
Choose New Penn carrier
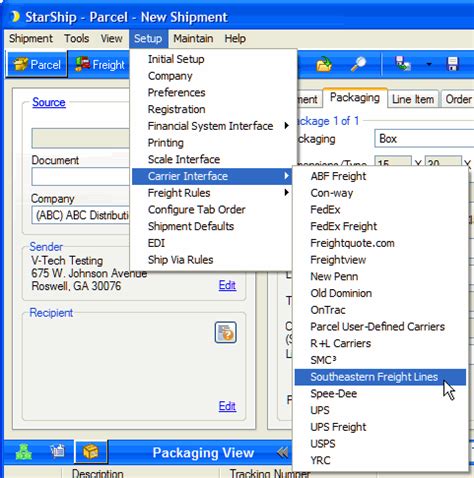[380, 276]
